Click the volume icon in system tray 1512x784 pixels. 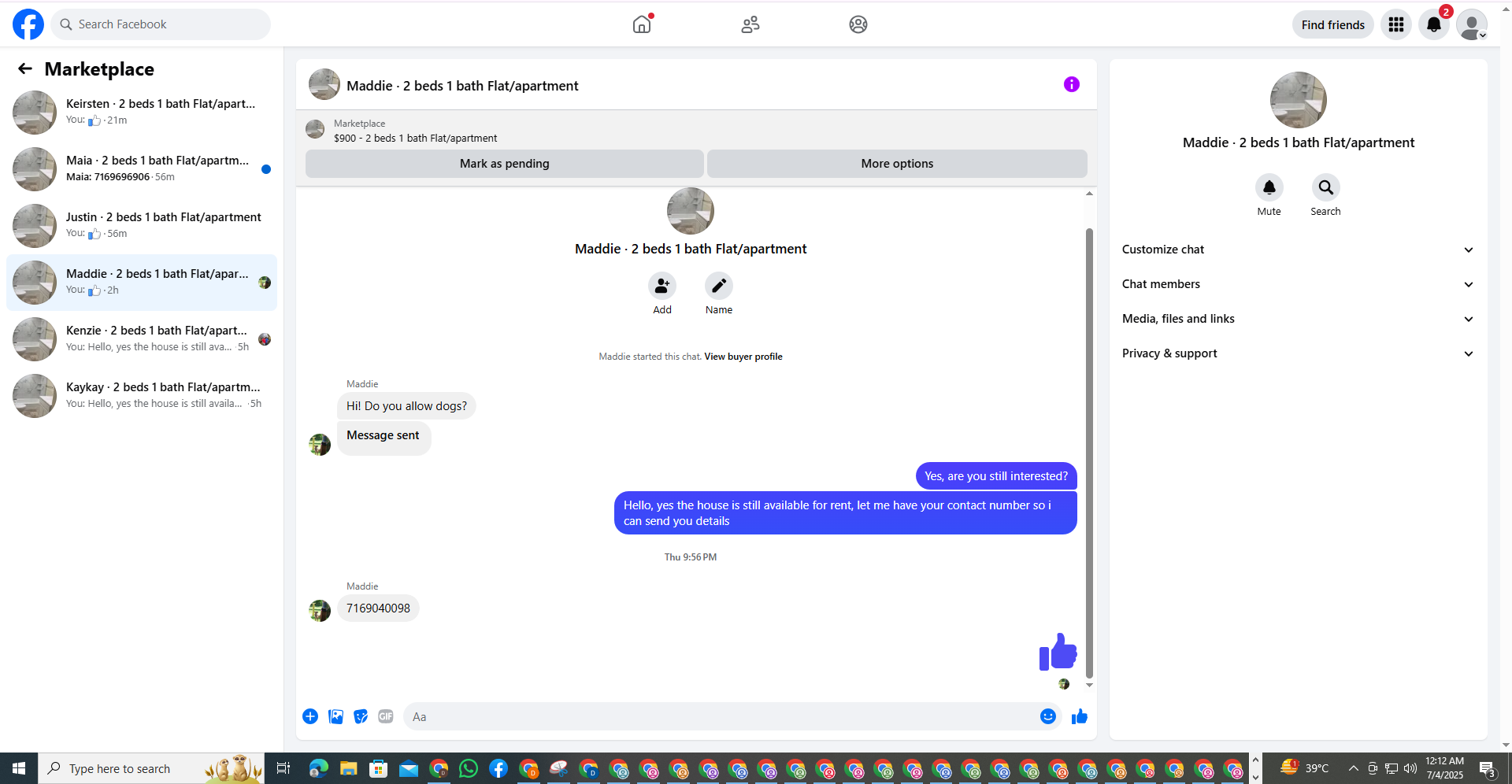point(1410,768)
